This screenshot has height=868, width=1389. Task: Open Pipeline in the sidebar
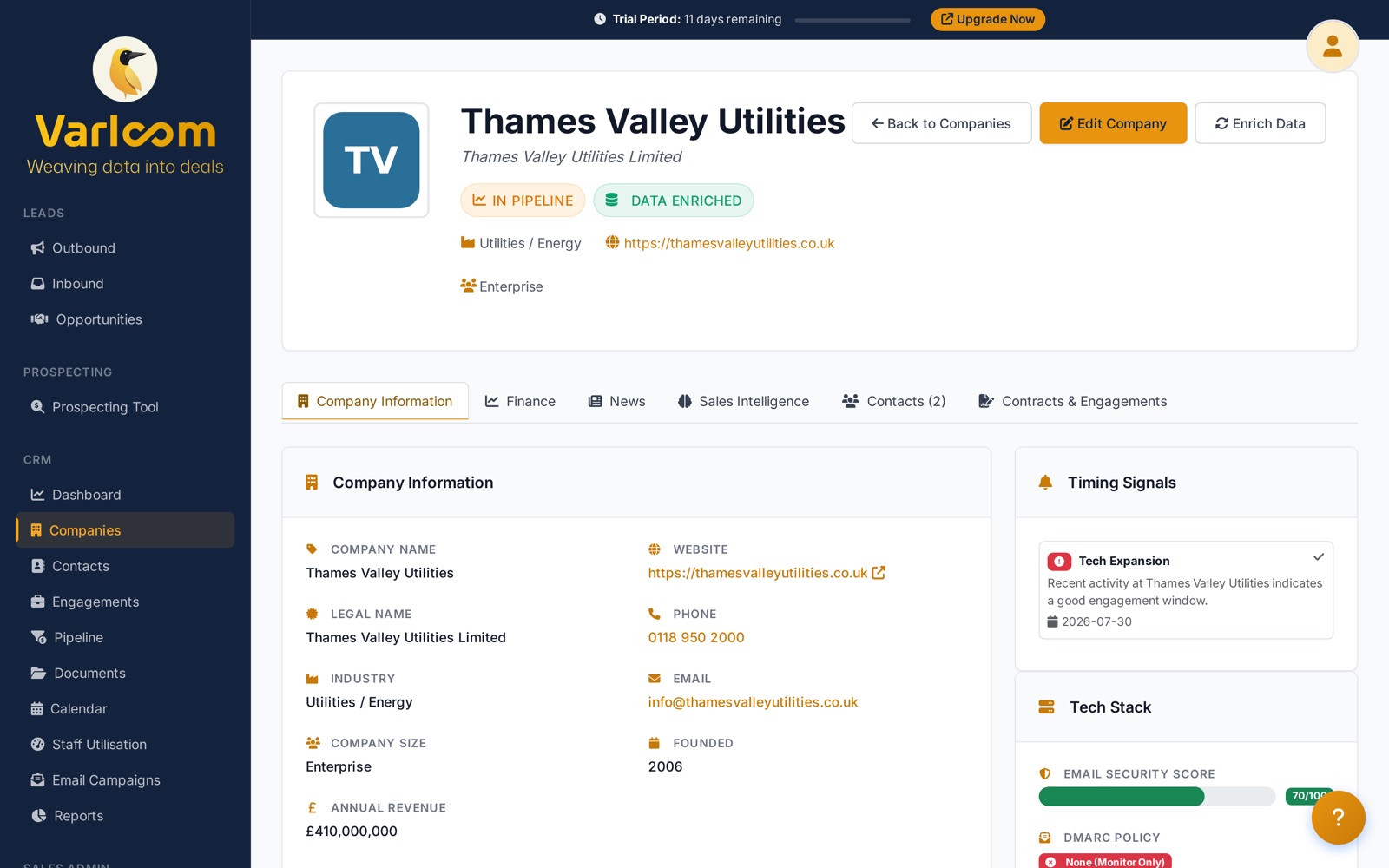125,637
